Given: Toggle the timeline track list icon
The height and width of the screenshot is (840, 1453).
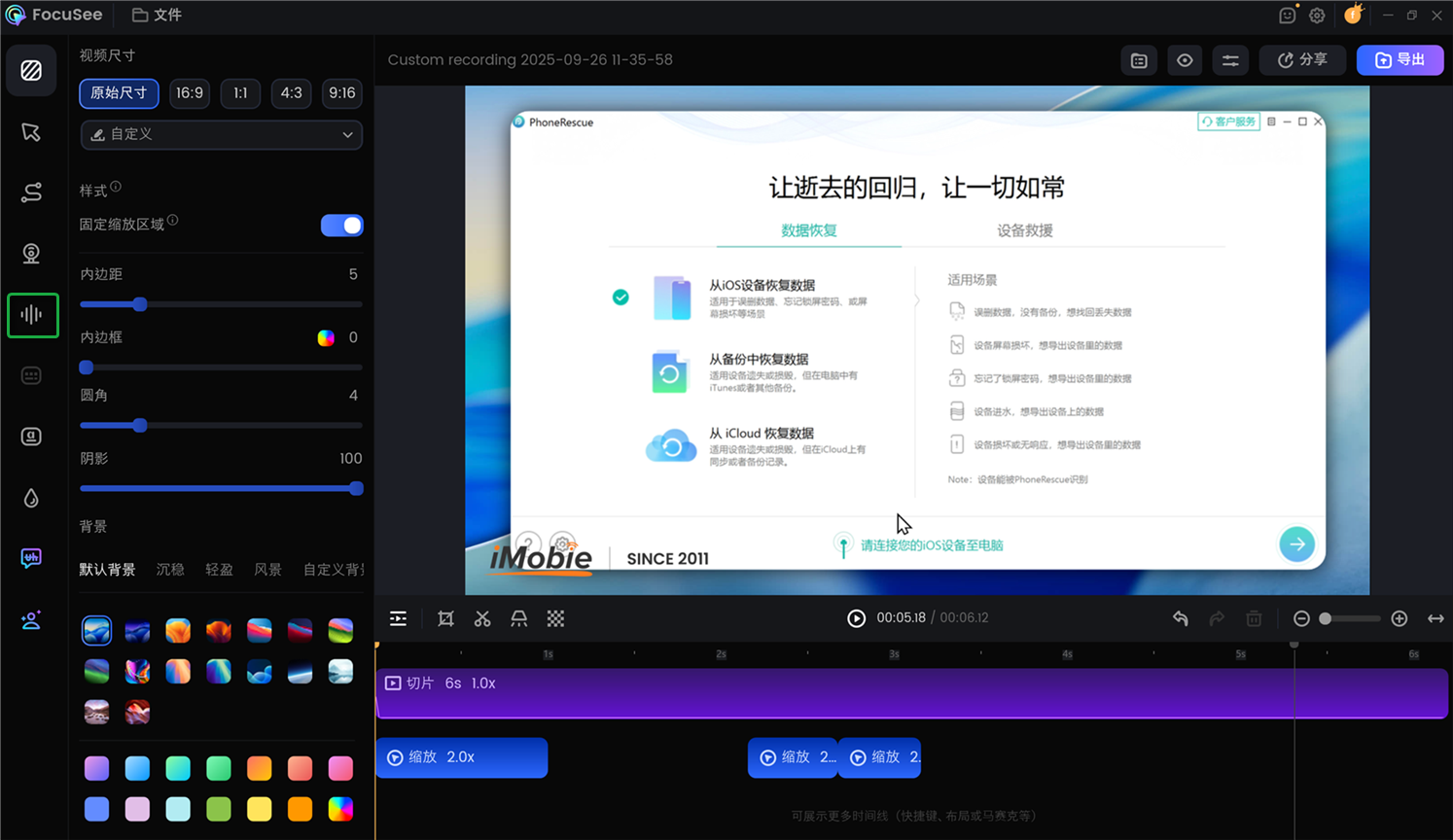Looking at the screenshot, I should pyautogui.click(x=399, y=618).
